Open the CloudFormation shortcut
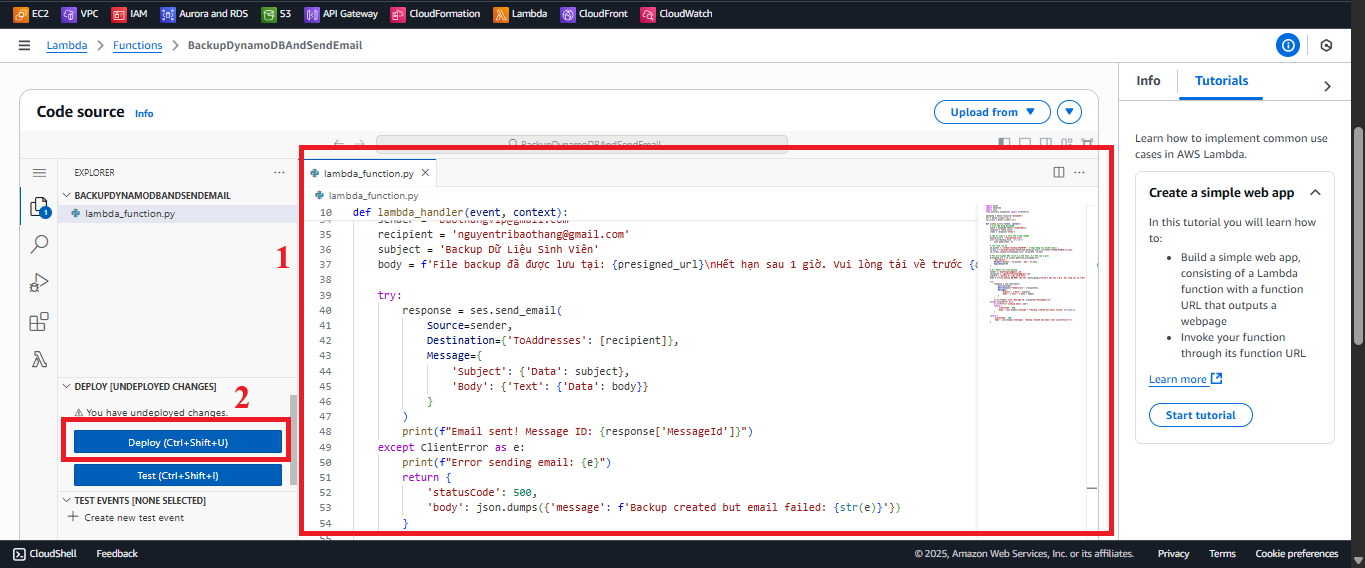 [x=436, y=14]
